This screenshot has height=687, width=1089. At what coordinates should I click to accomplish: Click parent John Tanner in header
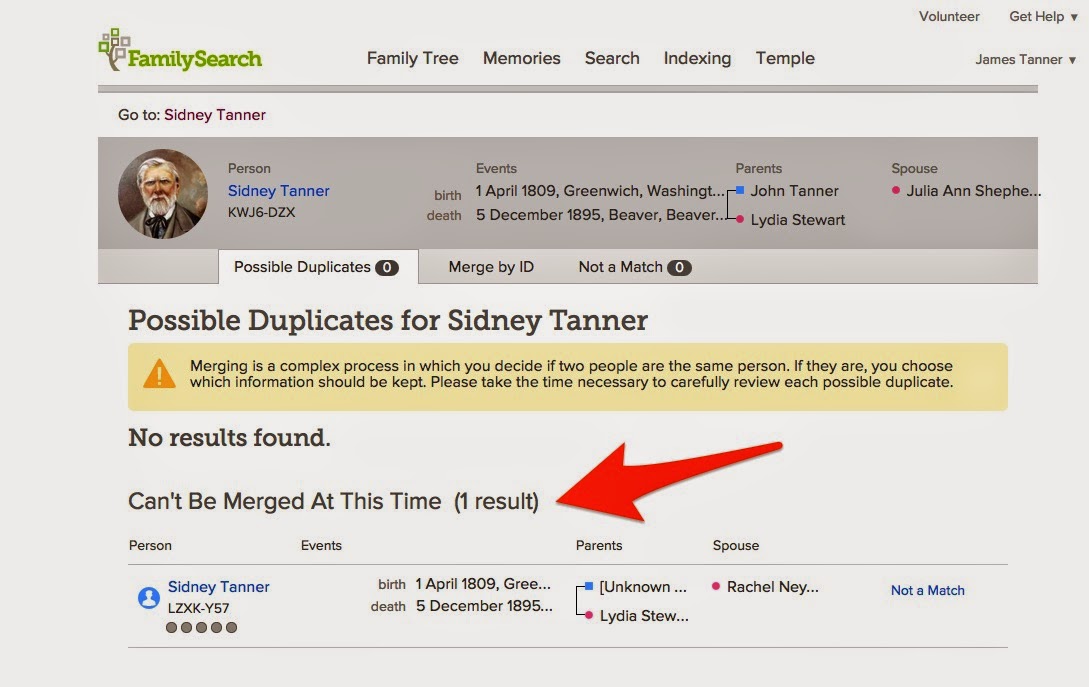(795, 190)
